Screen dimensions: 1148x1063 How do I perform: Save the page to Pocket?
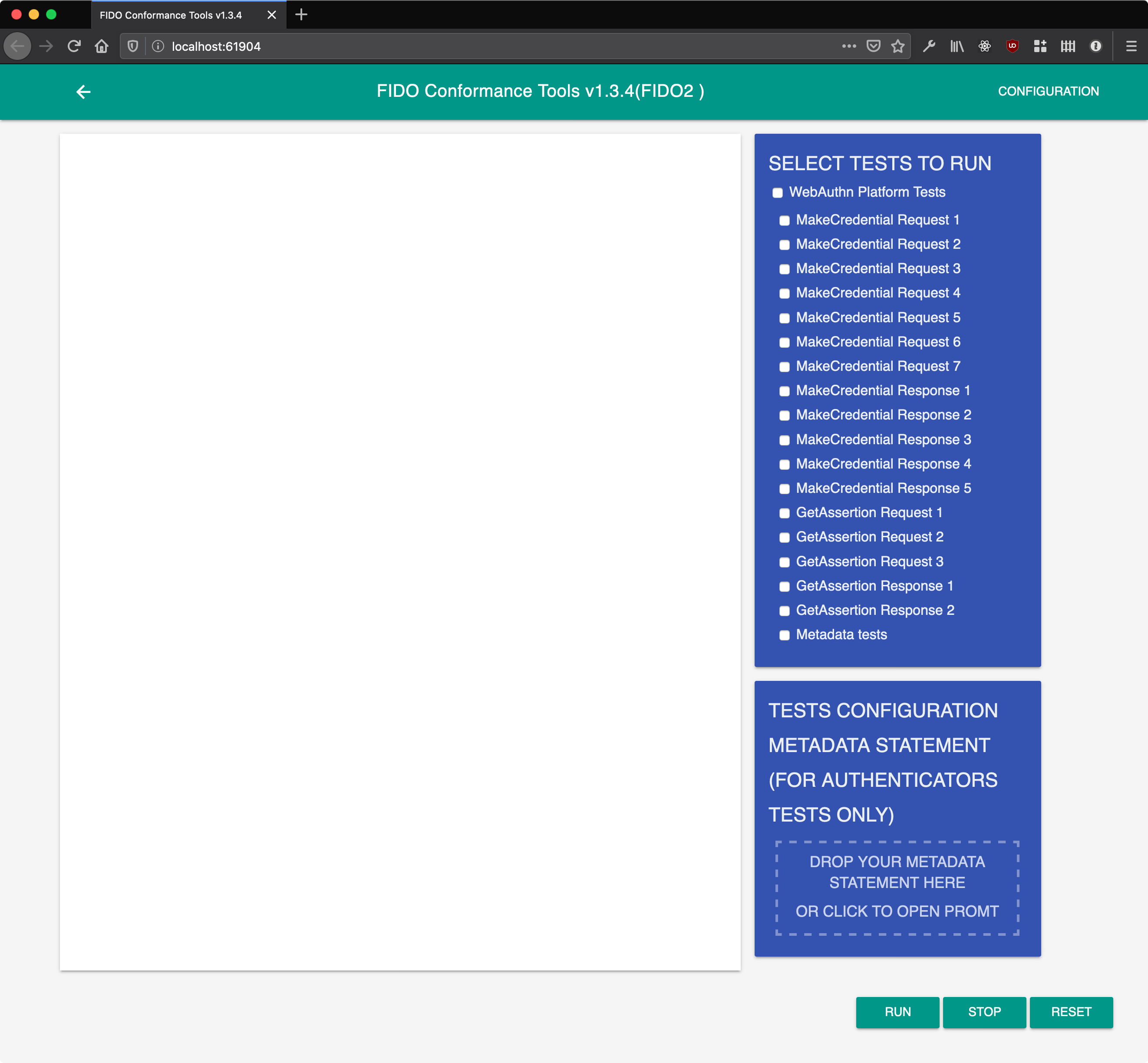tap(873, 46)
